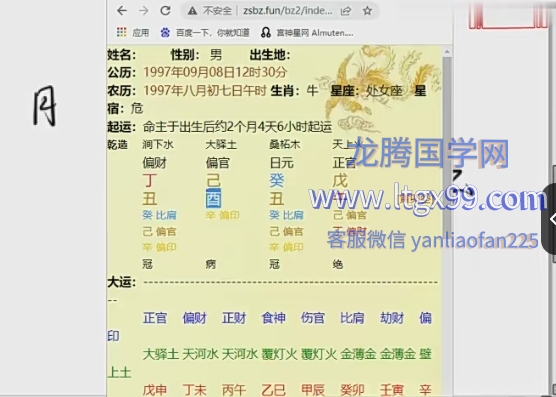
Task: Open the 宫神星网 Almuten bookmark
Action: (x=307, y=33)
